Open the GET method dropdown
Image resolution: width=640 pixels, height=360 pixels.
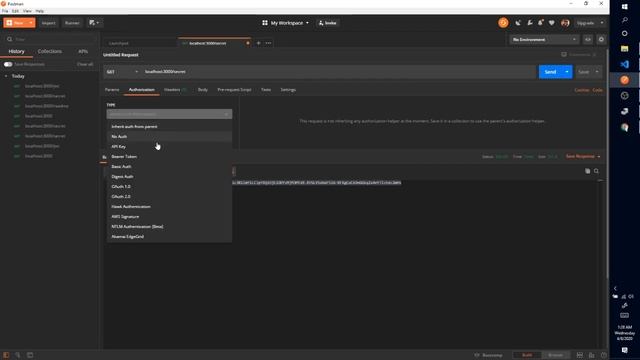click(x=122, y=72)
